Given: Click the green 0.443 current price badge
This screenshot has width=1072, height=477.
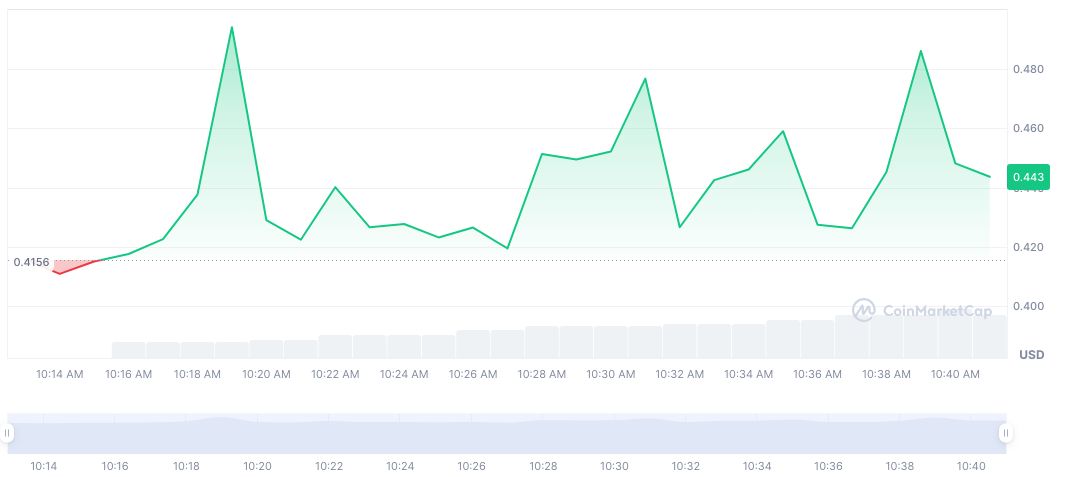Looking at the screenshot, I should click(1028, 177).
